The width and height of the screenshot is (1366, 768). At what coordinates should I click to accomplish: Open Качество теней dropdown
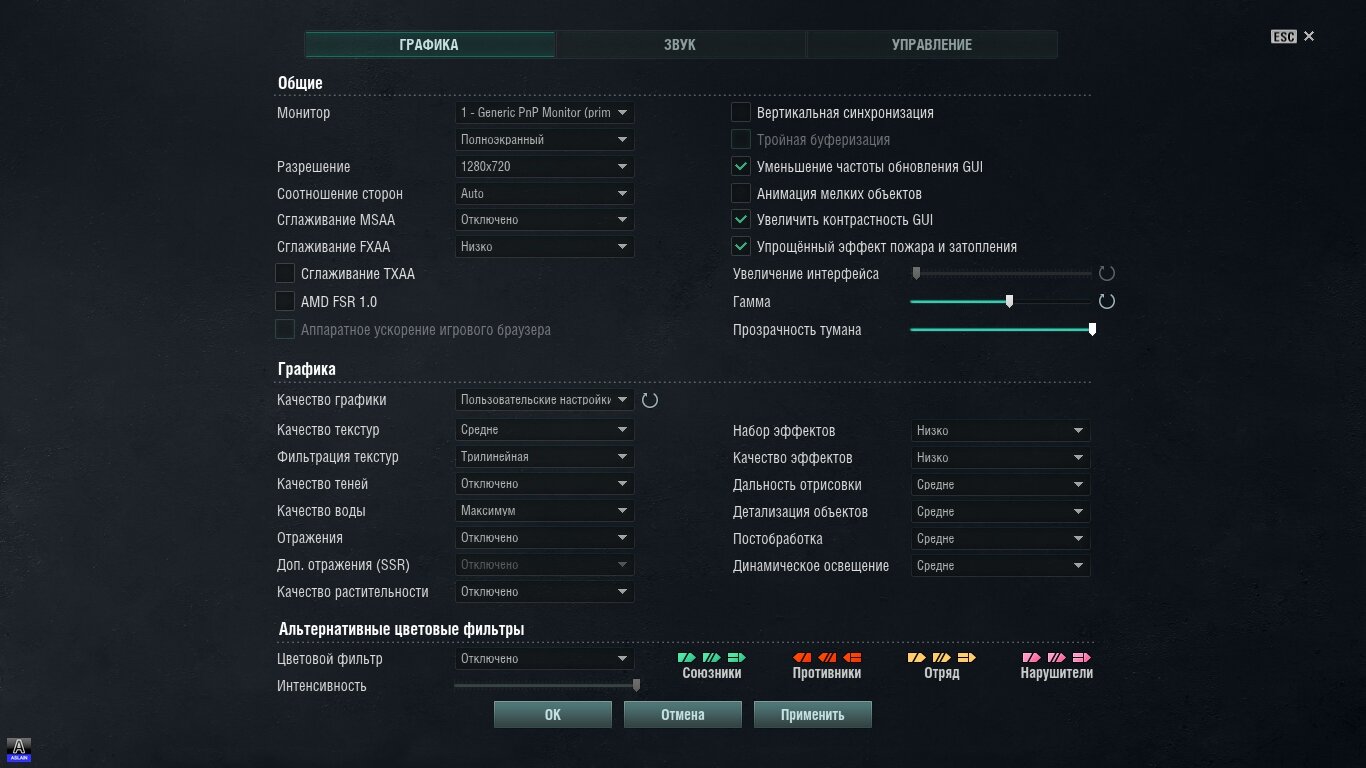545,484
